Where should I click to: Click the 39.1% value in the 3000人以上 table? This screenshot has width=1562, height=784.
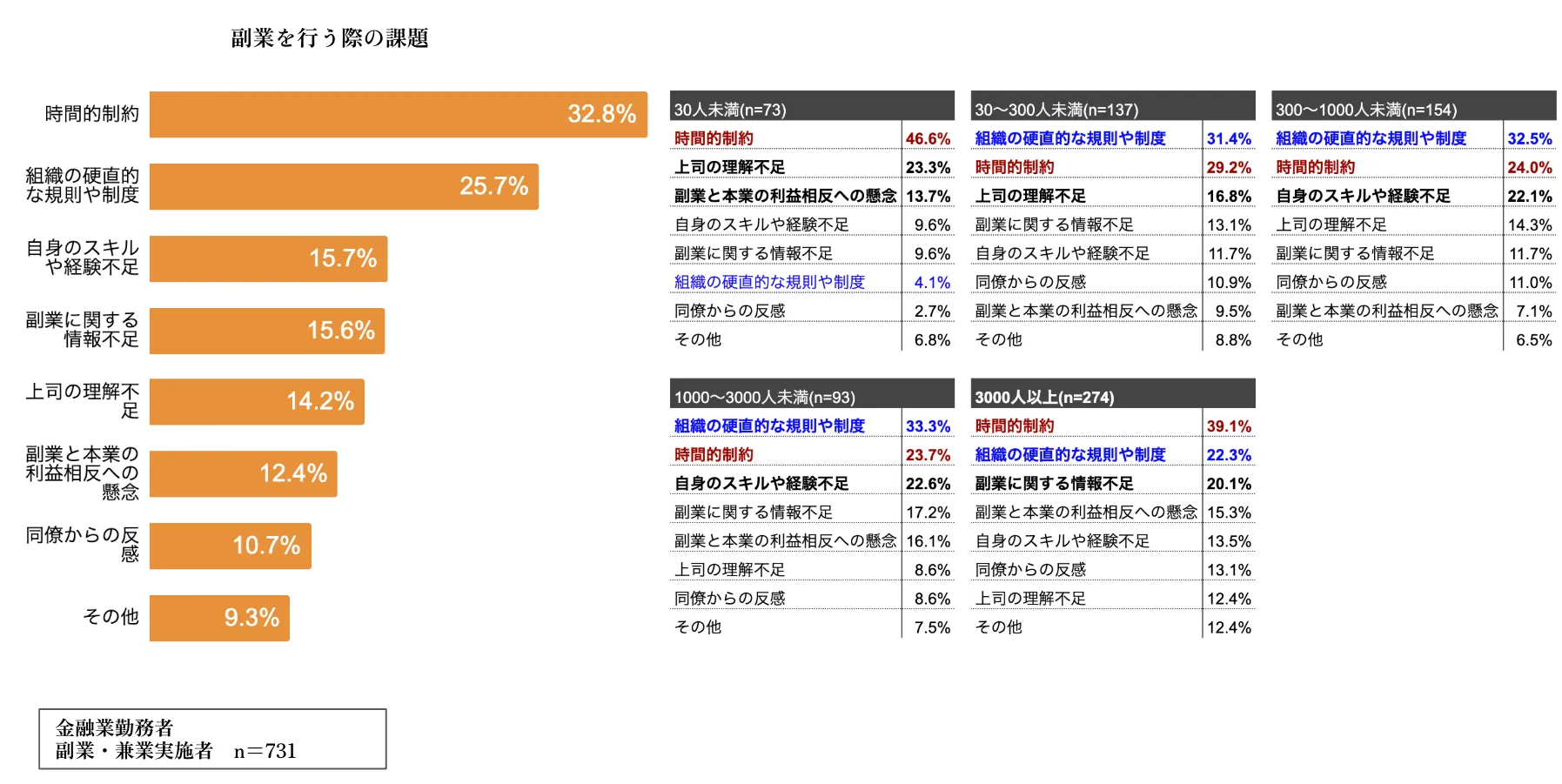1229,426
